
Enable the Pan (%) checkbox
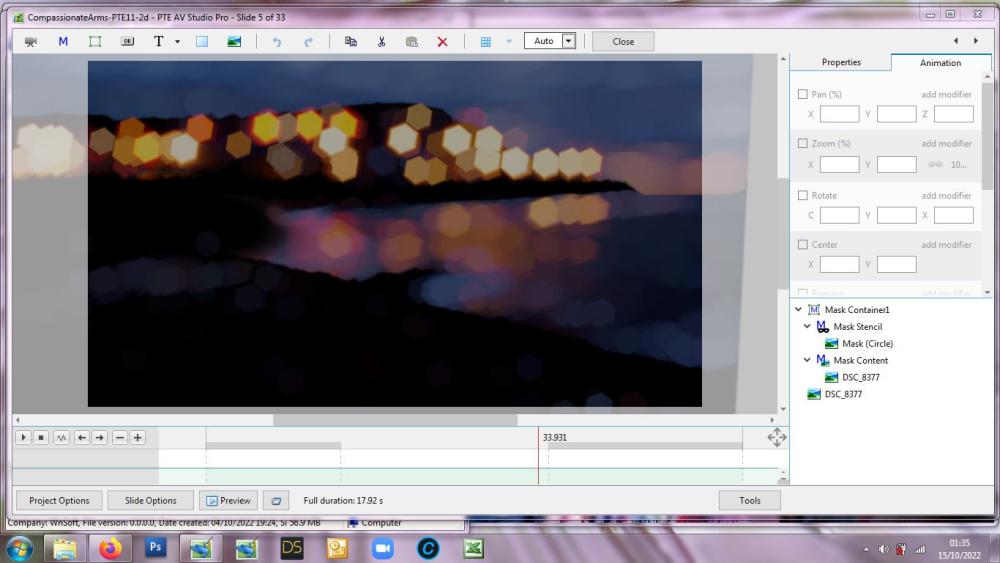tap(803, 94)
